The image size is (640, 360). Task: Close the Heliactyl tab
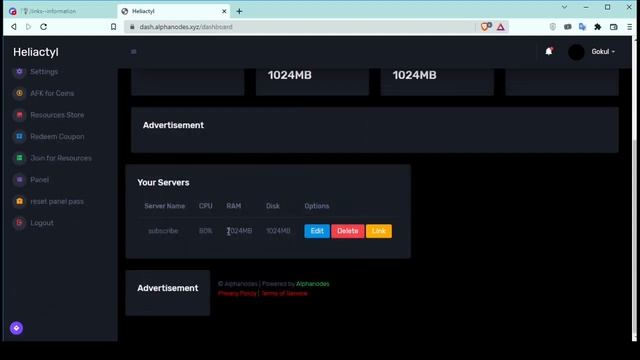click(x=224, y=11)
